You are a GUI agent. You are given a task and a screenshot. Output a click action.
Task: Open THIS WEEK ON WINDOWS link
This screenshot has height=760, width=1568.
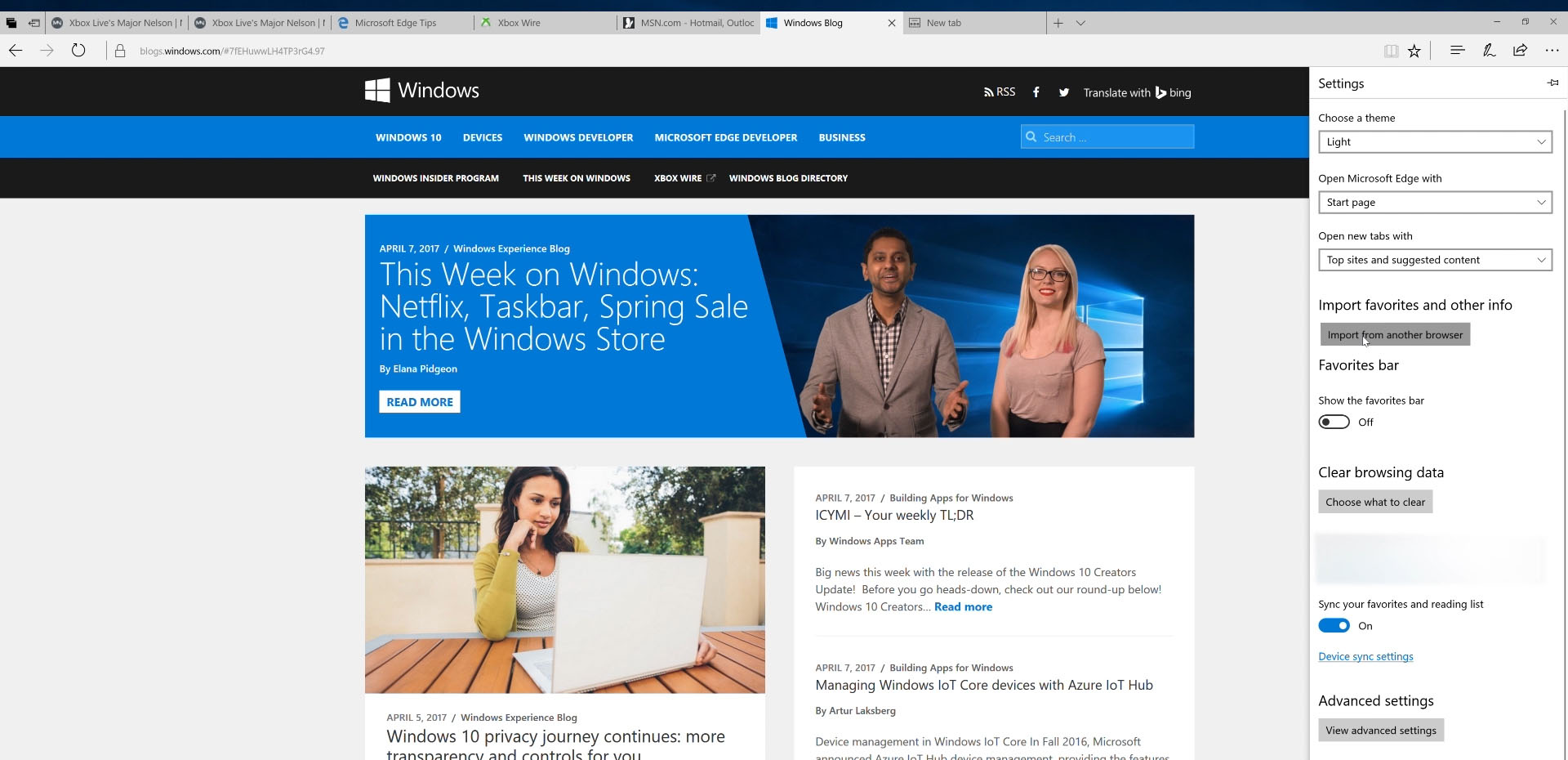(577, 178)
